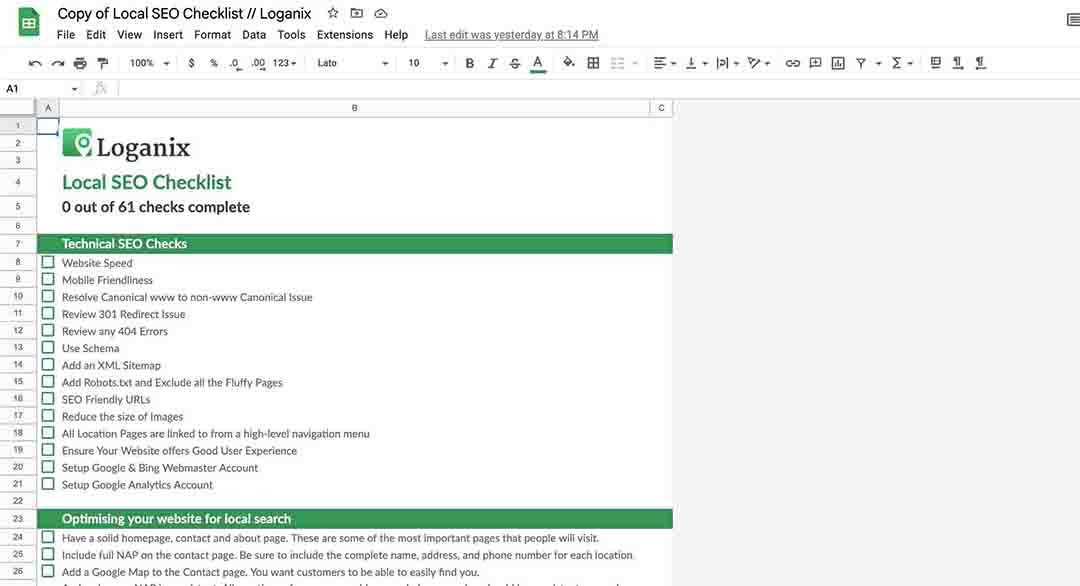Viewport: 1080px width, 586px height.
Task: Click the insert link icon
Action: click(x=793, y=63)
